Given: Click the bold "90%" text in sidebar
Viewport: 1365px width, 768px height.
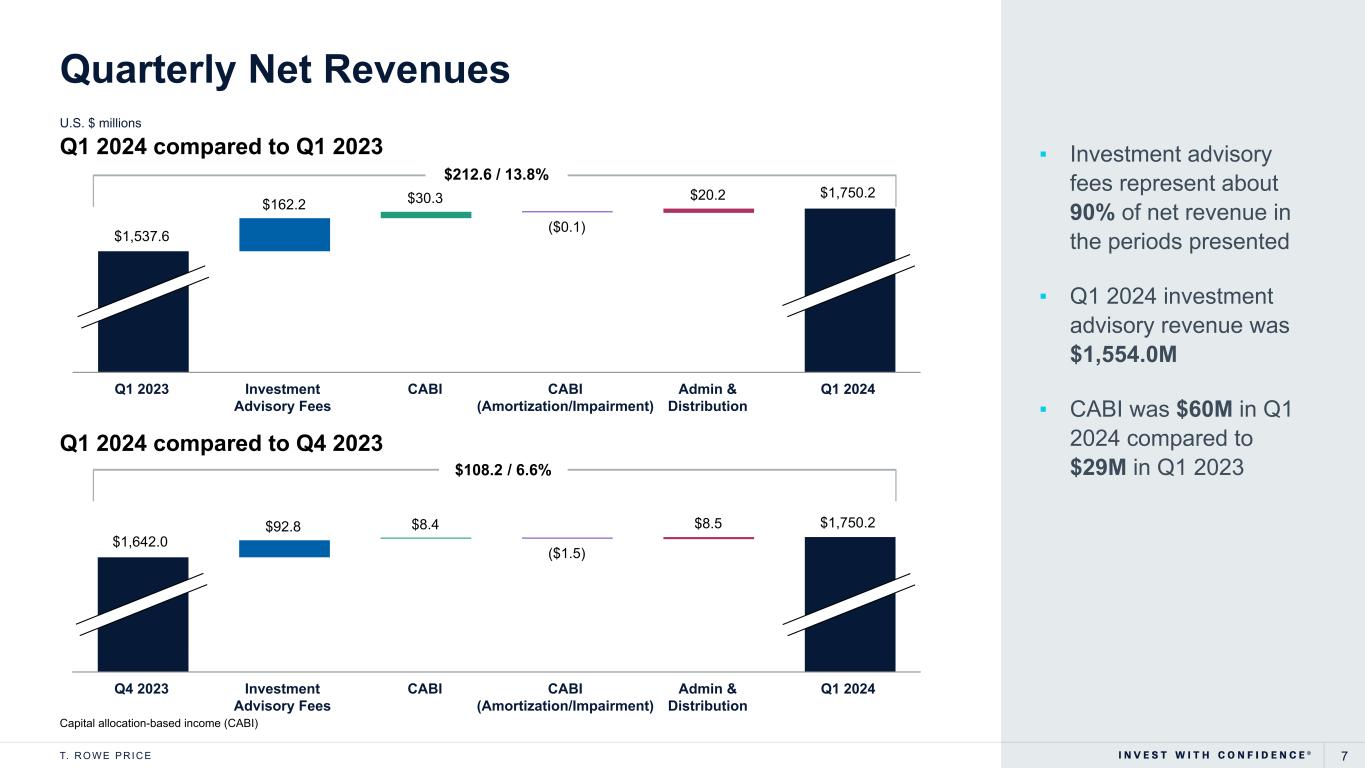Looking at the screenshot, I should tap(1092, 212).
